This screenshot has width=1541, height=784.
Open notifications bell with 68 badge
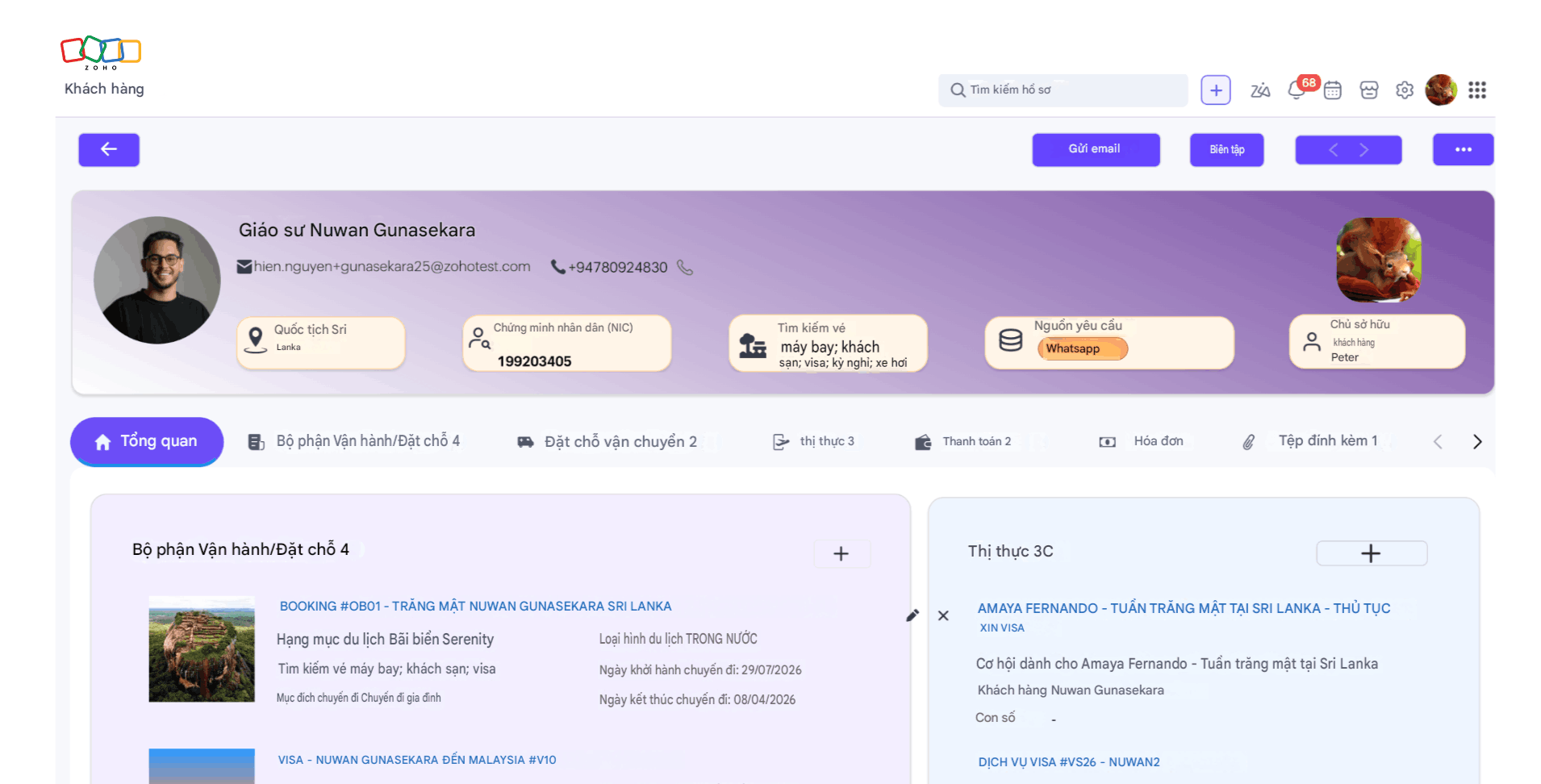(1297, 90)
